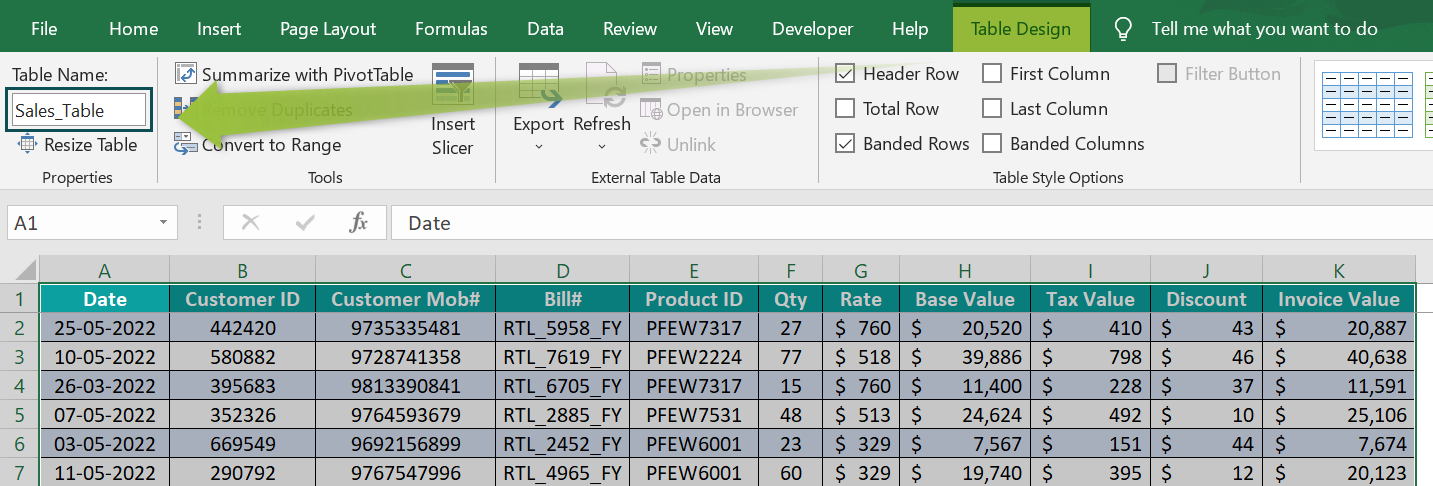The width and height of the screenshot is (1433, 486).
Task: Switch to the Insert tab
Action: coord(219,29)
